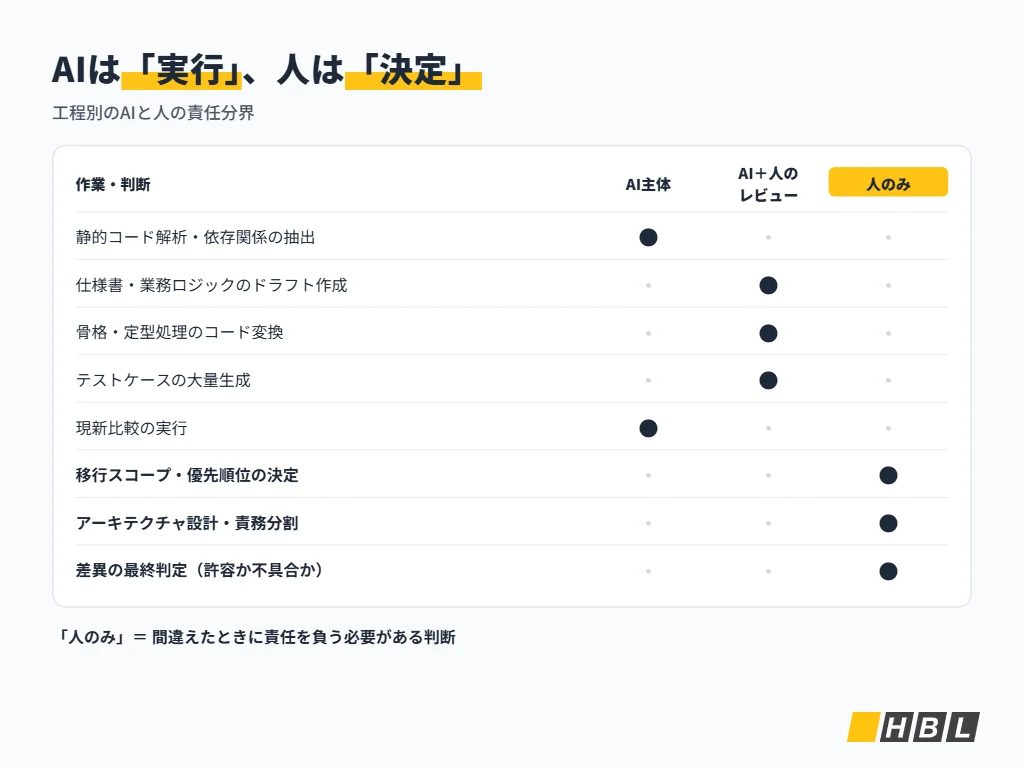
Task: Click the slide title AIは「実行」、人は「決定」
Action: pyautogui.click(x=266, y=70)
